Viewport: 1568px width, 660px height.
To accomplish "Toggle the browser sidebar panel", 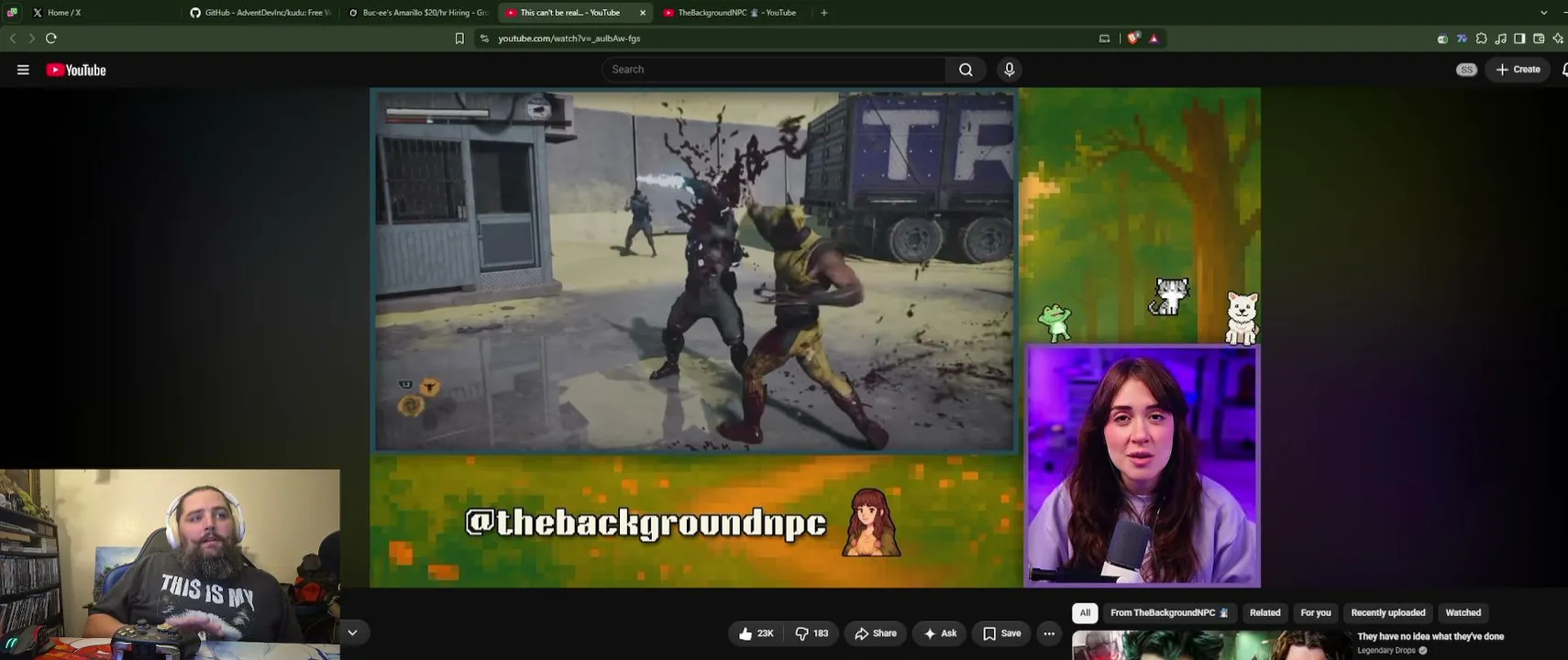I will 1519,38.
